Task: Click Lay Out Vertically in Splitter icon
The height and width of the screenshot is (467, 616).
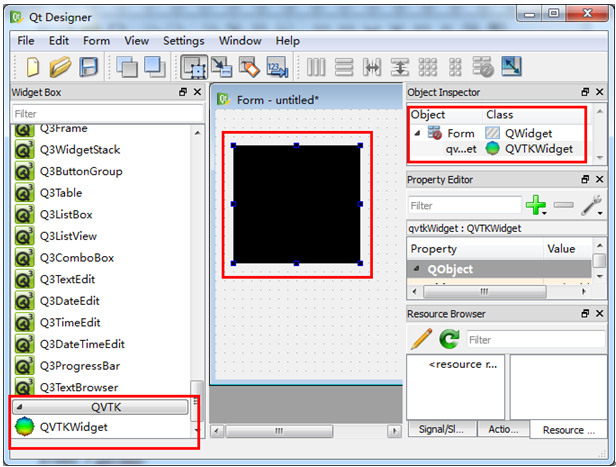Action: [400, 67]
